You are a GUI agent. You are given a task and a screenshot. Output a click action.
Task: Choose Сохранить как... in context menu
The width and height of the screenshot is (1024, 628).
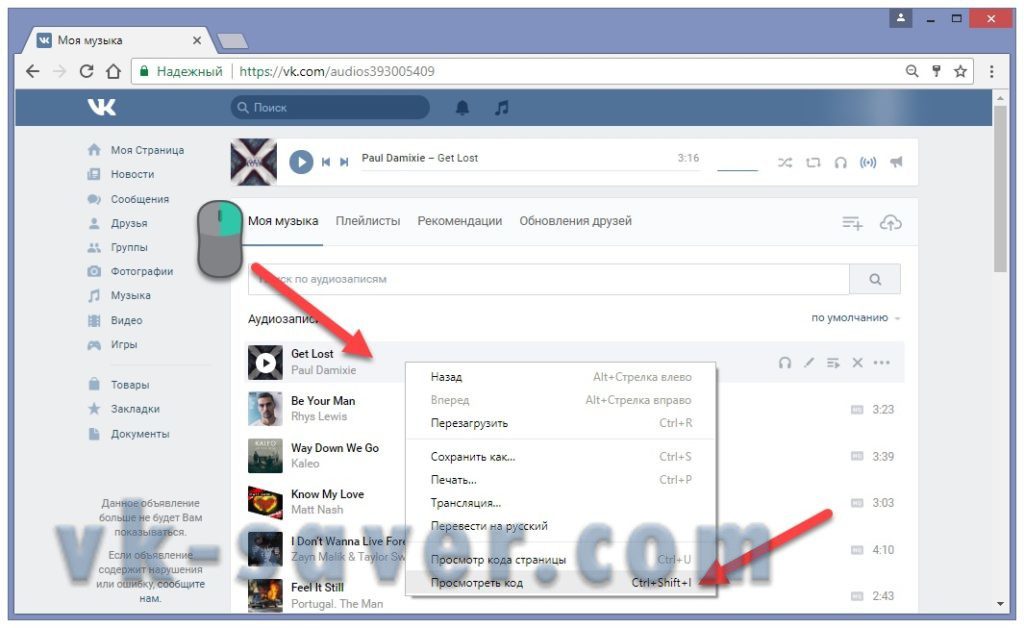561,457
